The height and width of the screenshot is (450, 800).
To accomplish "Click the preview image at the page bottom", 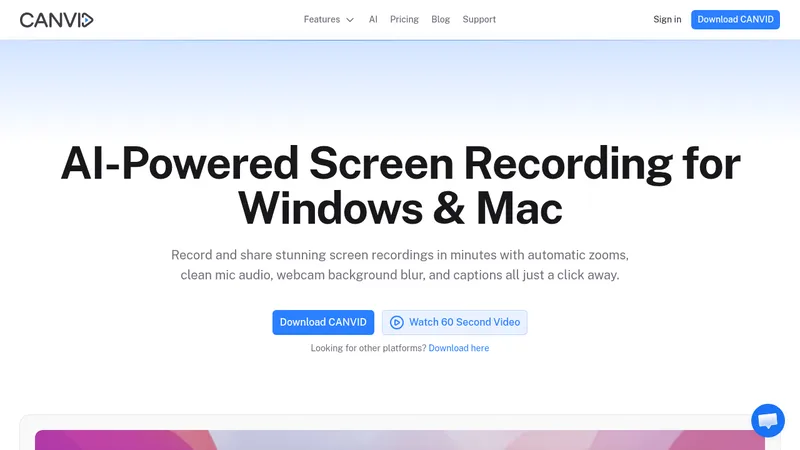I will [x=399, y=440].
